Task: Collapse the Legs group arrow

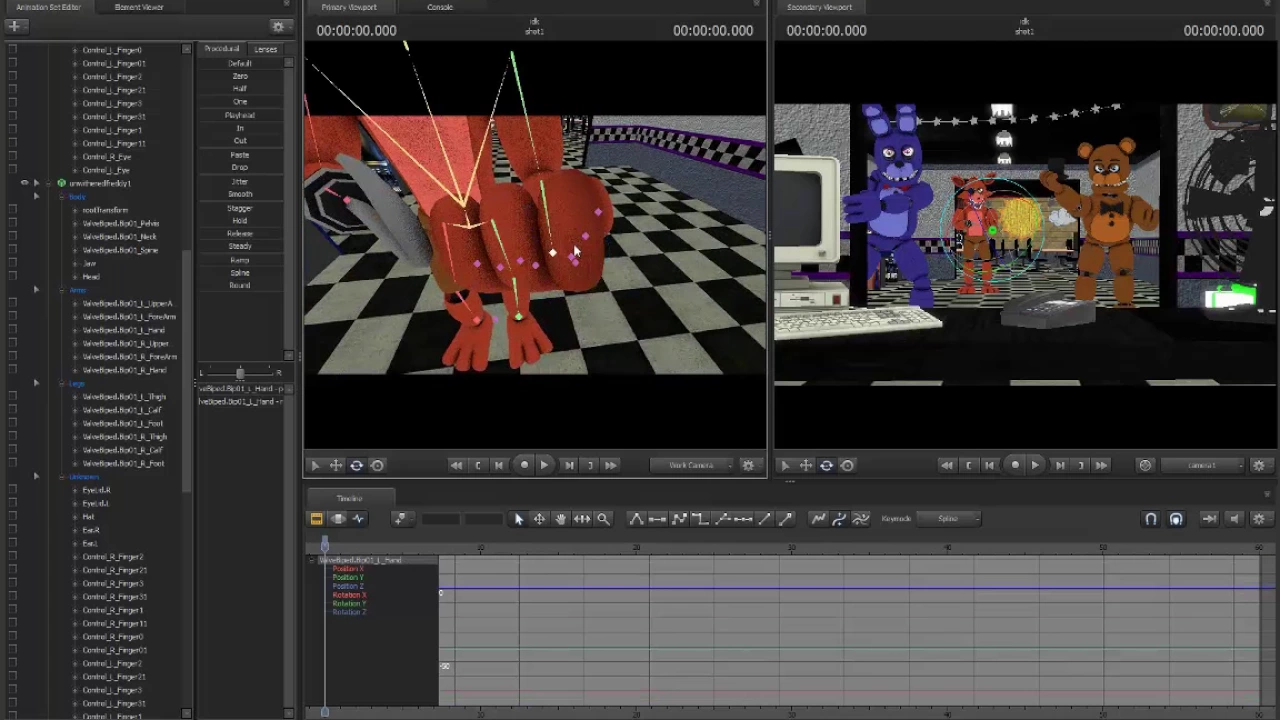Action: (36, 383)
